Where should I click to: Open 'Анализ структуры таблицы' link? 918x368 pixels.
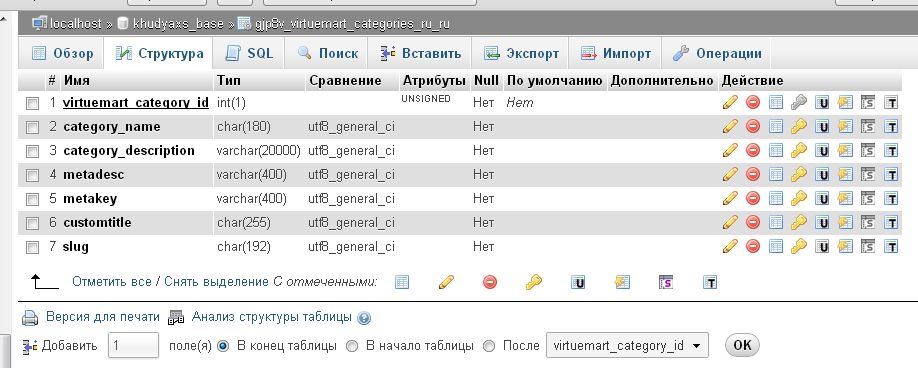pyautogui.click(x=271, y=317)
